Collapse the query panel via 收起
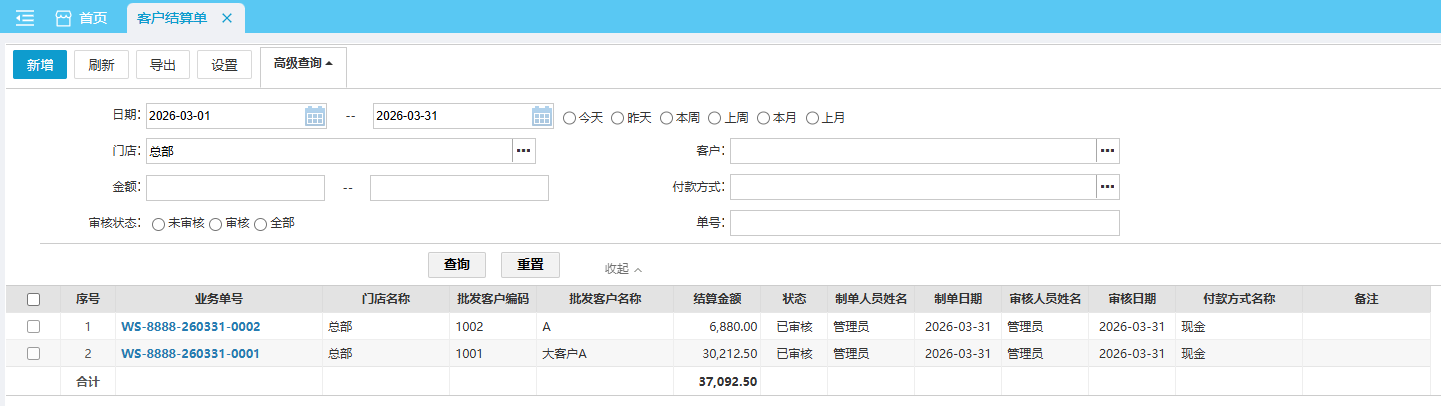This screenshot has width=1441, height=406. (623, 268)
